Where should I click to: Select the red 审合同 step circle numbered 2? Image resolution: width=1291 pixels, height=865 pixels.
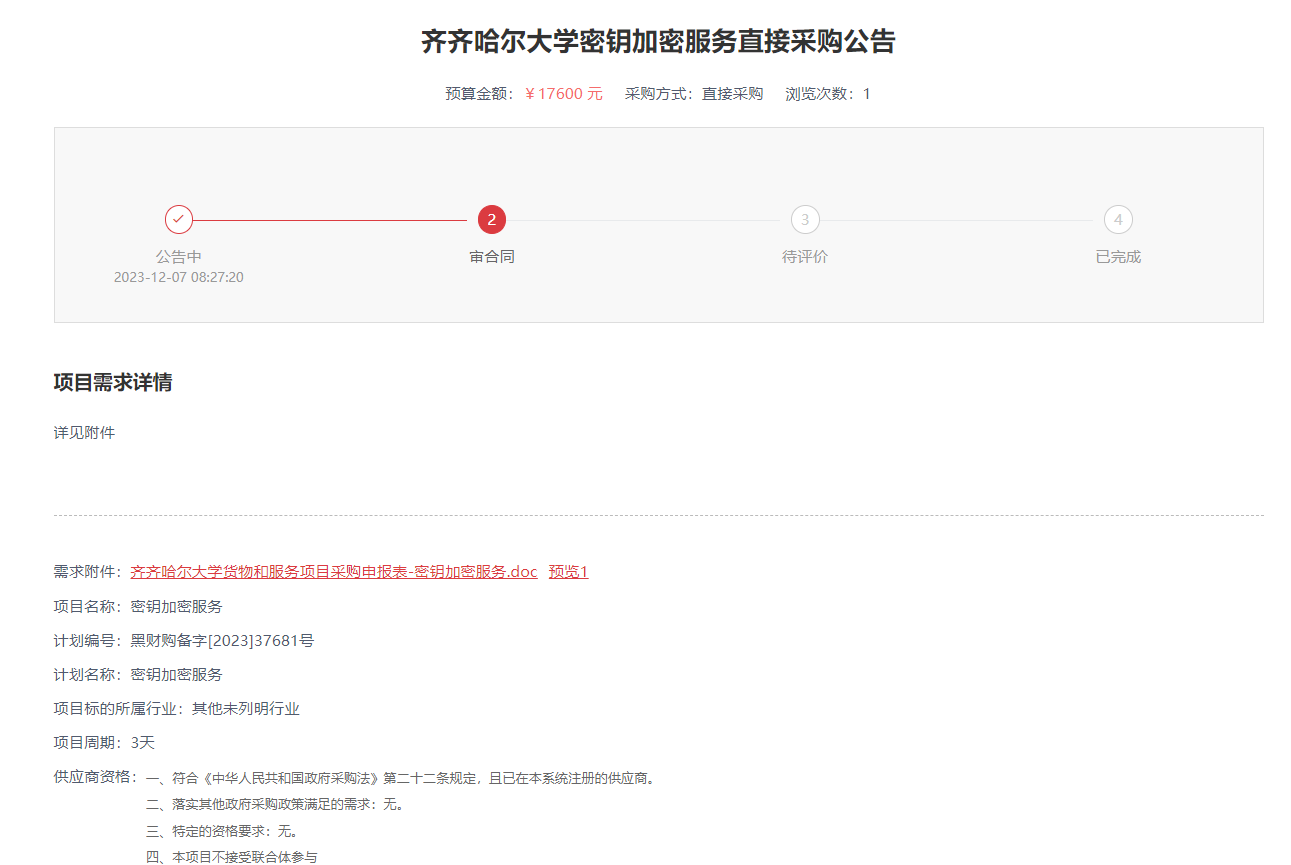[x=491, y=219]
